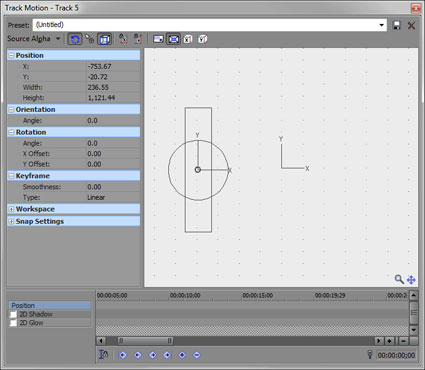This screenshot has height=370, width=425.
Task: Go to Previous Keyframe
Action: (x=138, y=355)
